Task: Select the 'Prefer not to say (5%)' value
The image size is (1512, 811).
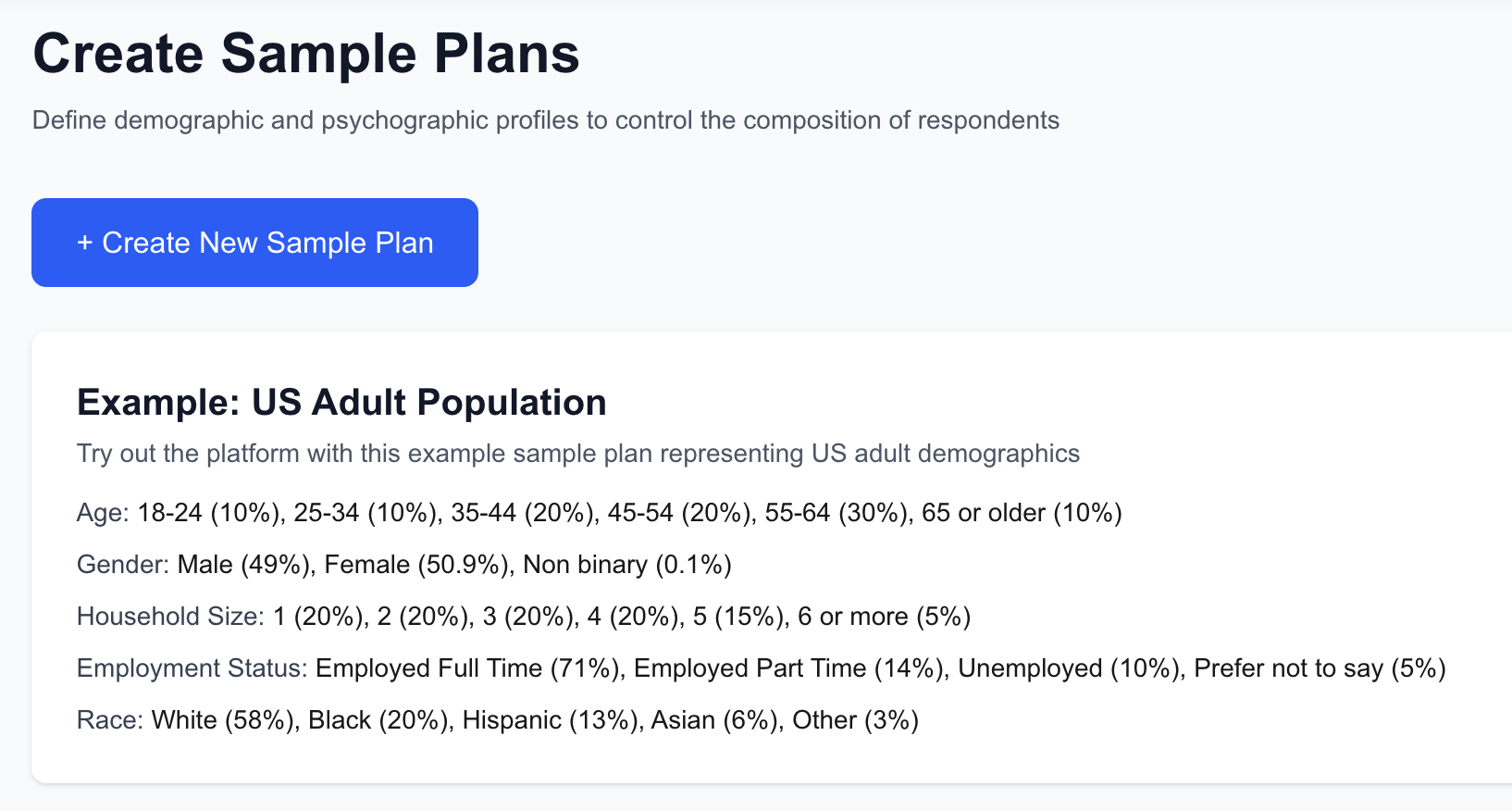Action: click(x=1320, y=668)
